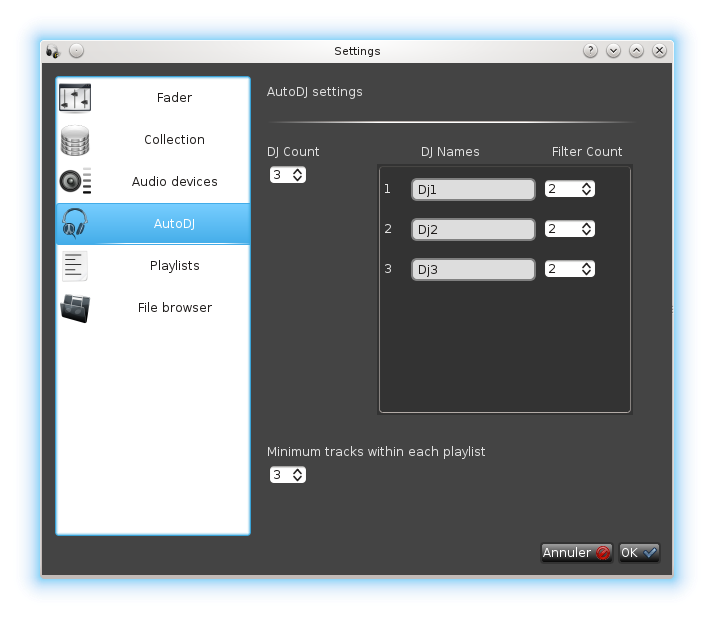Open the Fader settings page
Image resolution: width=714 pixels, height=619 pixels.
click(153, 97)
